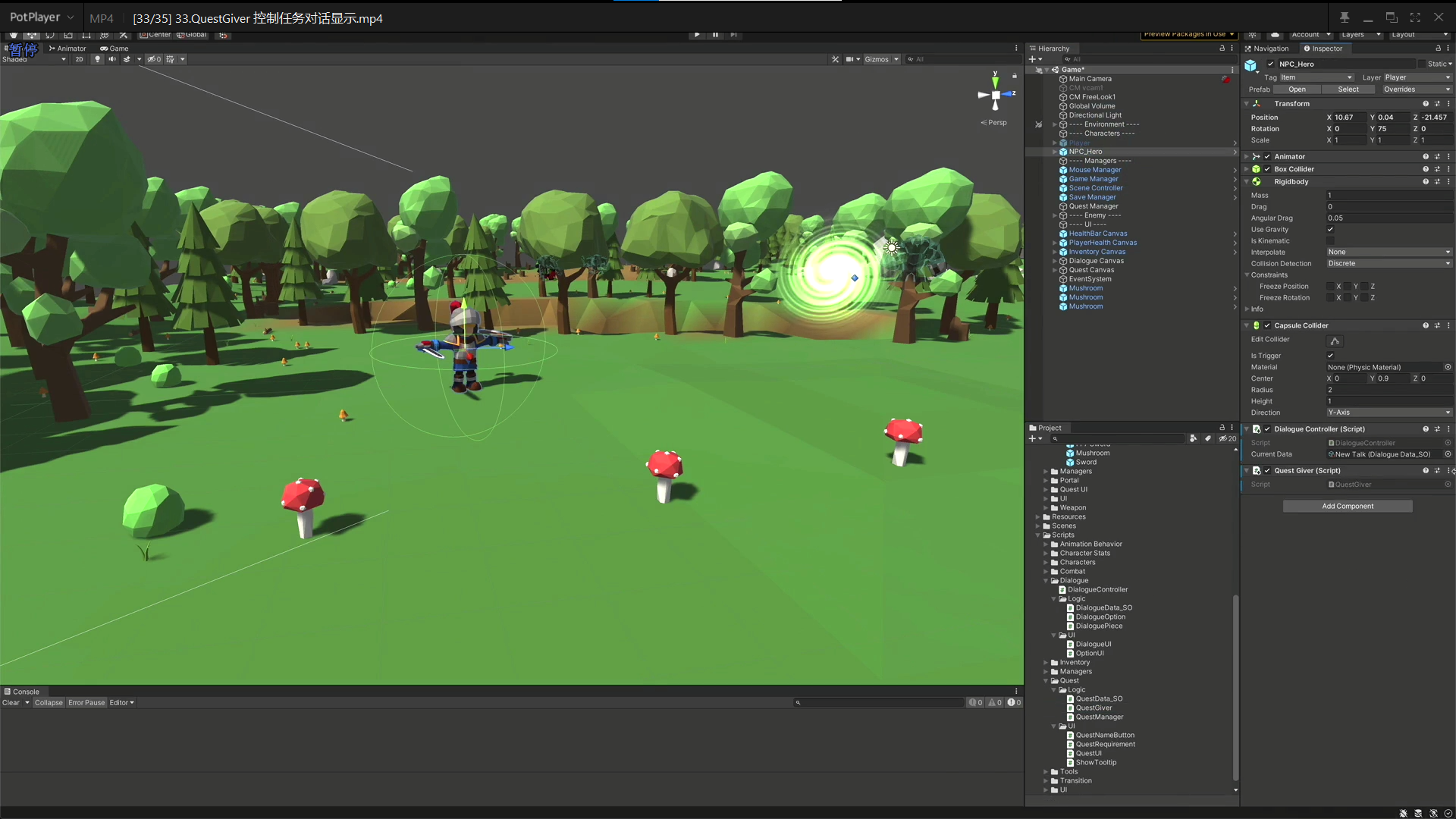Viewport: 1456px width, 819px height.
Task: Mute scene audio speaker icon
Action: point(112,59)
